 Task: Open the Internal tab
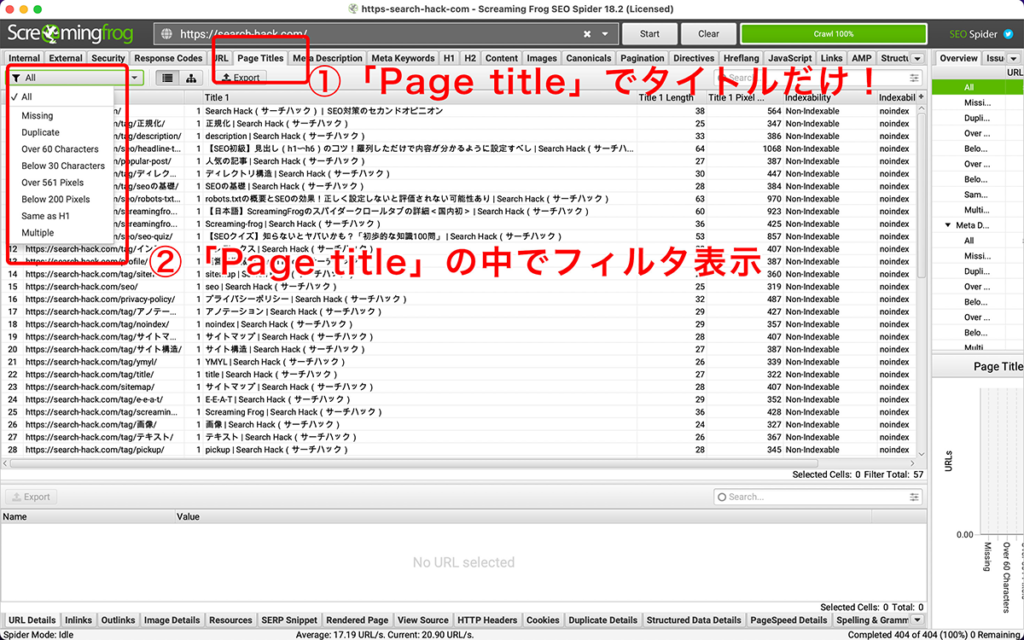[24, 58]
